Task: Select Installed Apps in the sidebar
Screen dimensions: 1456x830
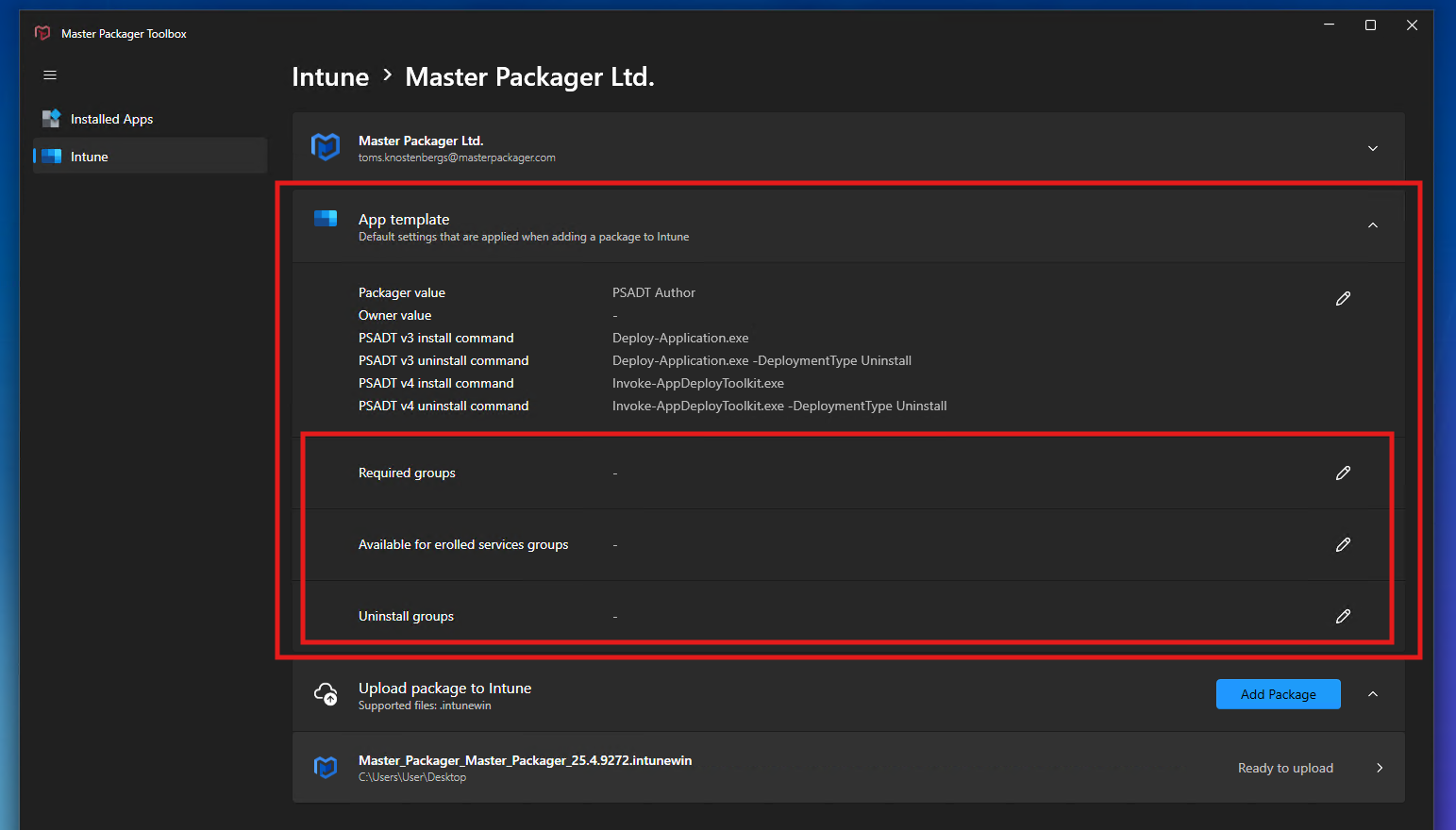Action: (x=150, y=119)
